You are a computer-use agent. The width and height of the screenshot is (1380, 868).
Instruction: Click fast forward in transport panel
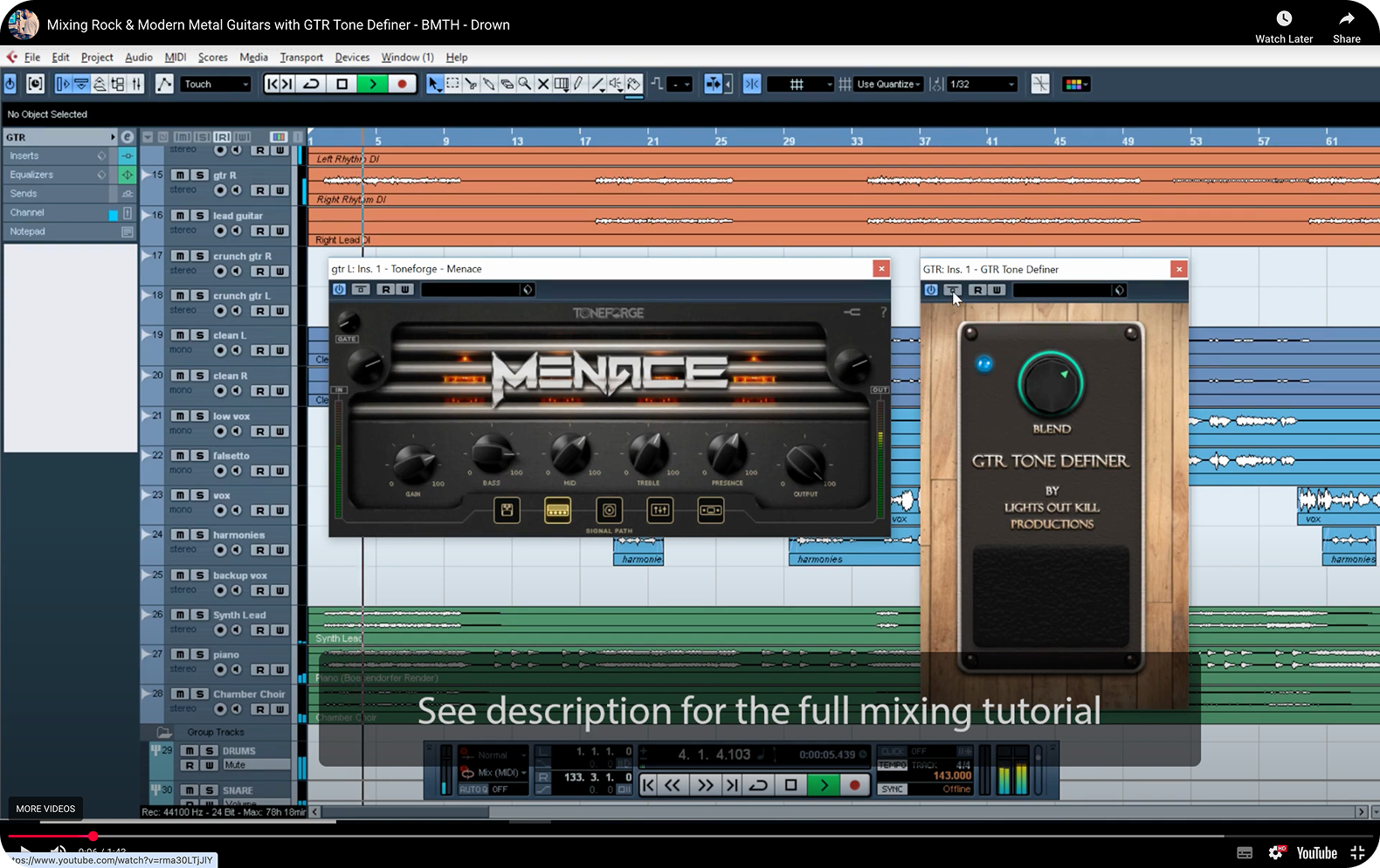coord(704,785)
